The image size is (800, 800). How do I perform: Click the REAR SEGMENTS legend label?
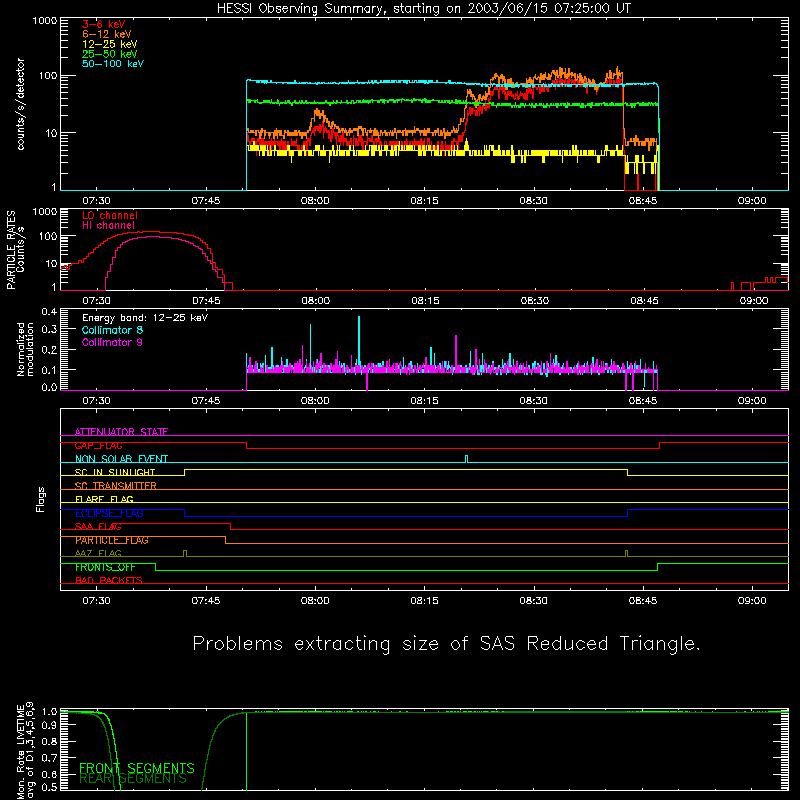[133, 778]
